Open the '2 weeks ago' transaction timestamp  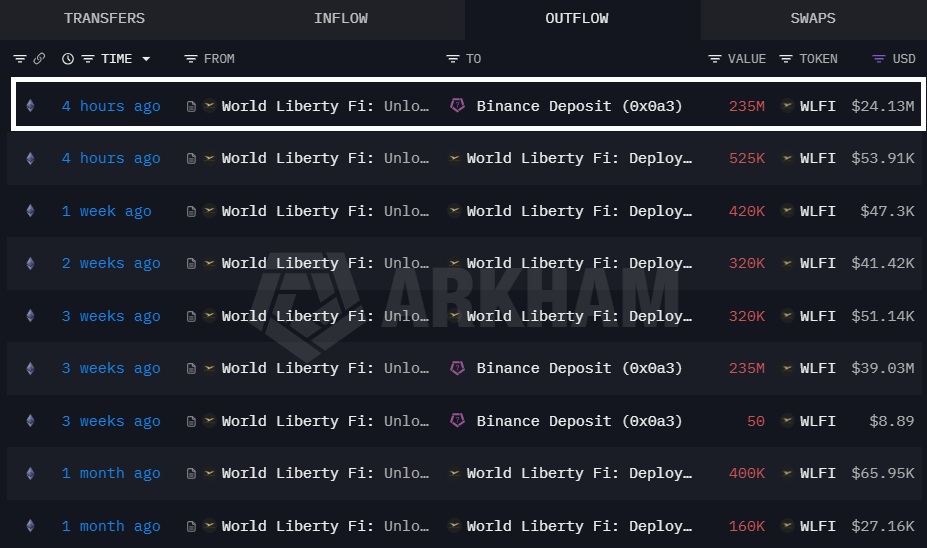pyautogui.click(x=111, y=263)
